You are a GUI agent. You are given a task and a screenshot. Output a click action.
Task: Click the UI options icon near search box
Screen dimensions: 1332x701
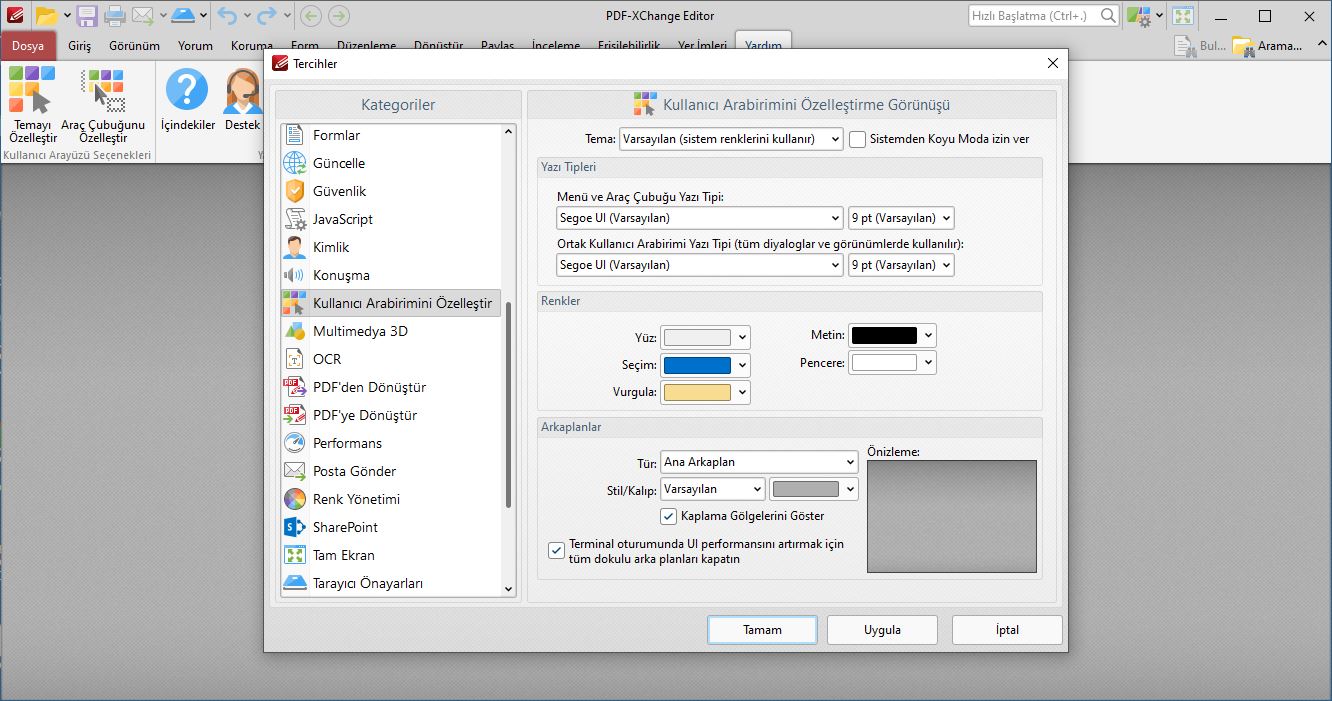tap(1138, 16)
